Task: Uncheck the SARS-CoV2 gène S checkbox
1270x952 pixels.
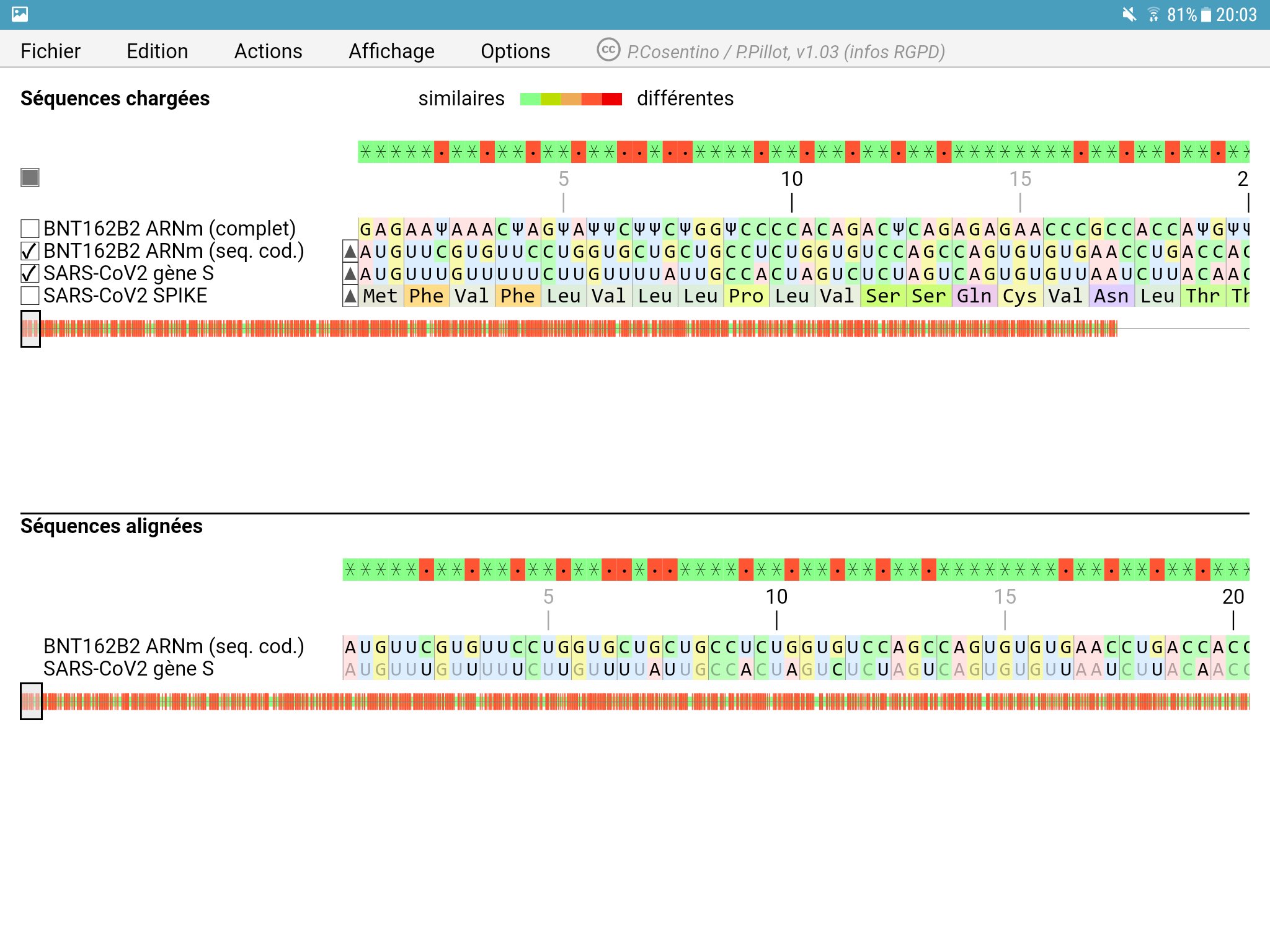Action: pyautogui.click(x=30, y=273)
